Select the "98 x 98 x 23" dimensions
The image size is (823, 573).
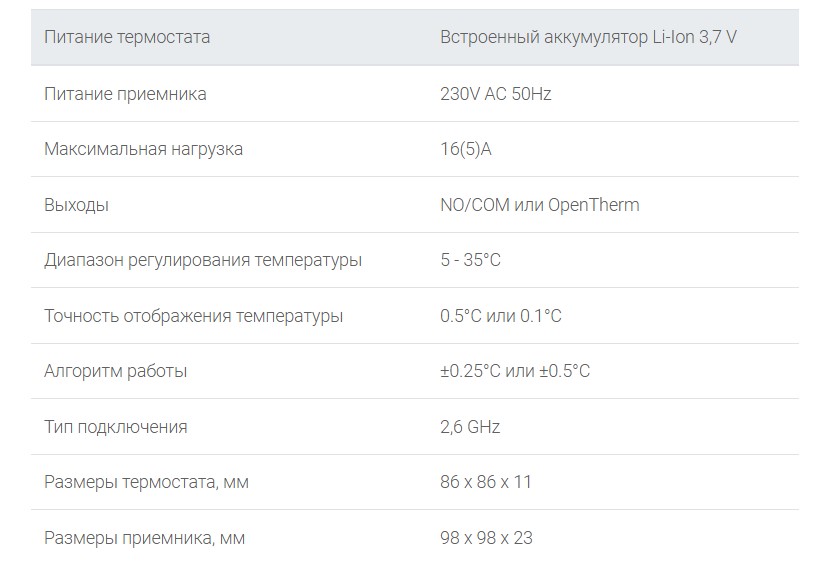pyautogui.click(x=486, y=538)
